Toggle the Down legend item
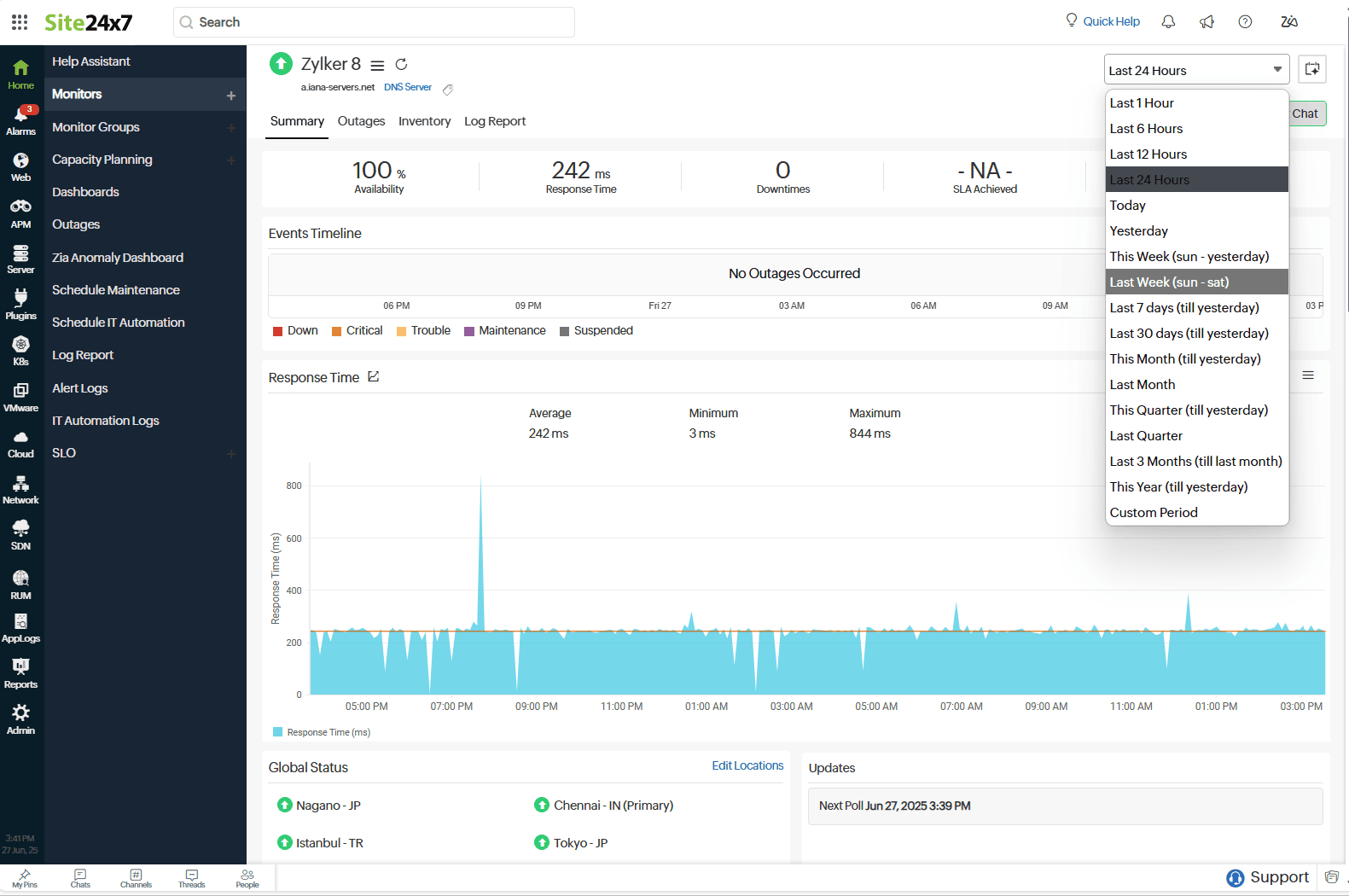Viewport: 1349px width, 896px height. pos(295,331)
